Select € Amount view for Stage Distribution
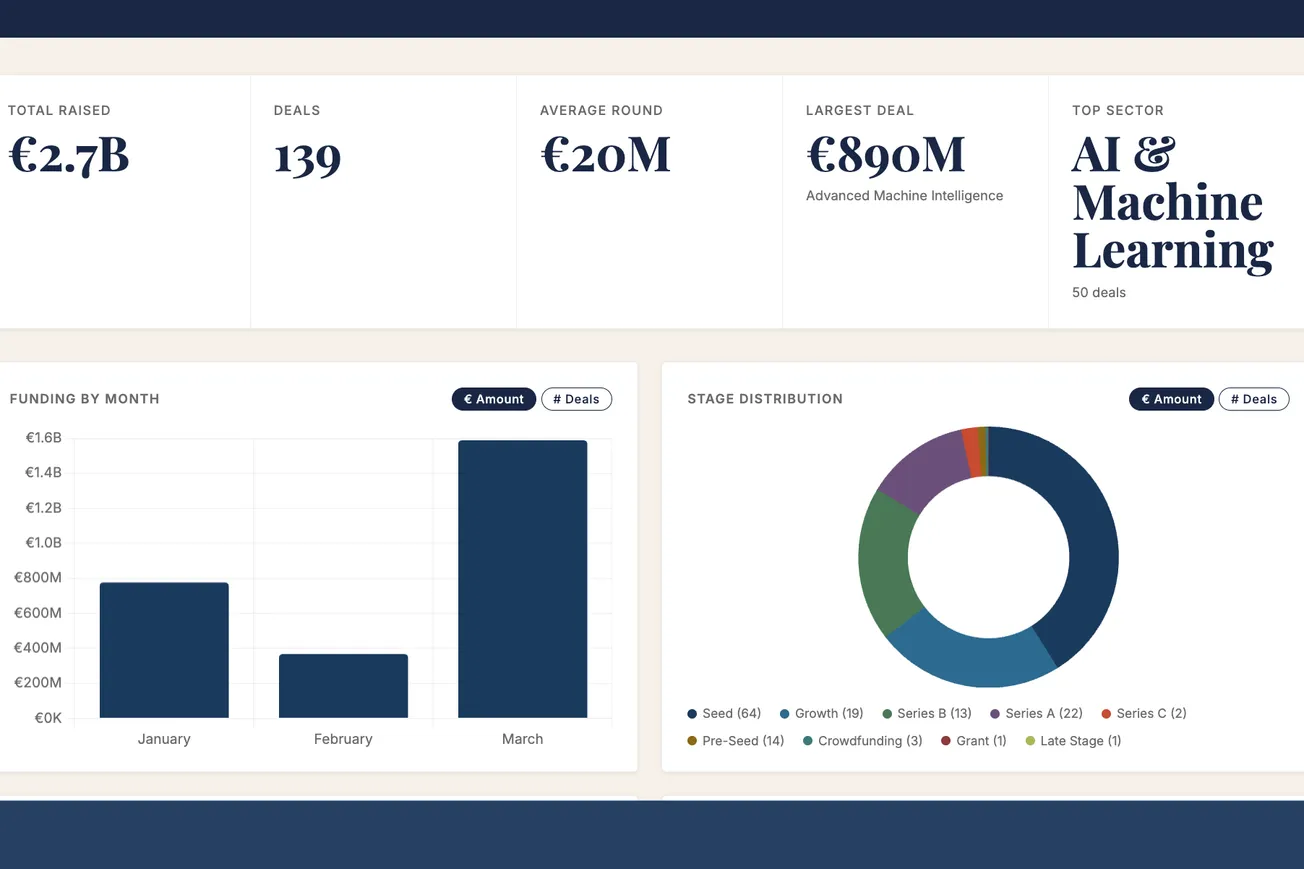The width and height of the screenshot is (1304, 869). click(x=1171, y=399)
